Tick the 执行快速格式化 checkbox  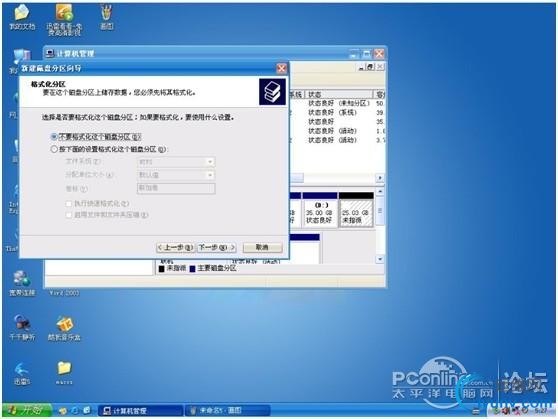tap(69, 204)
